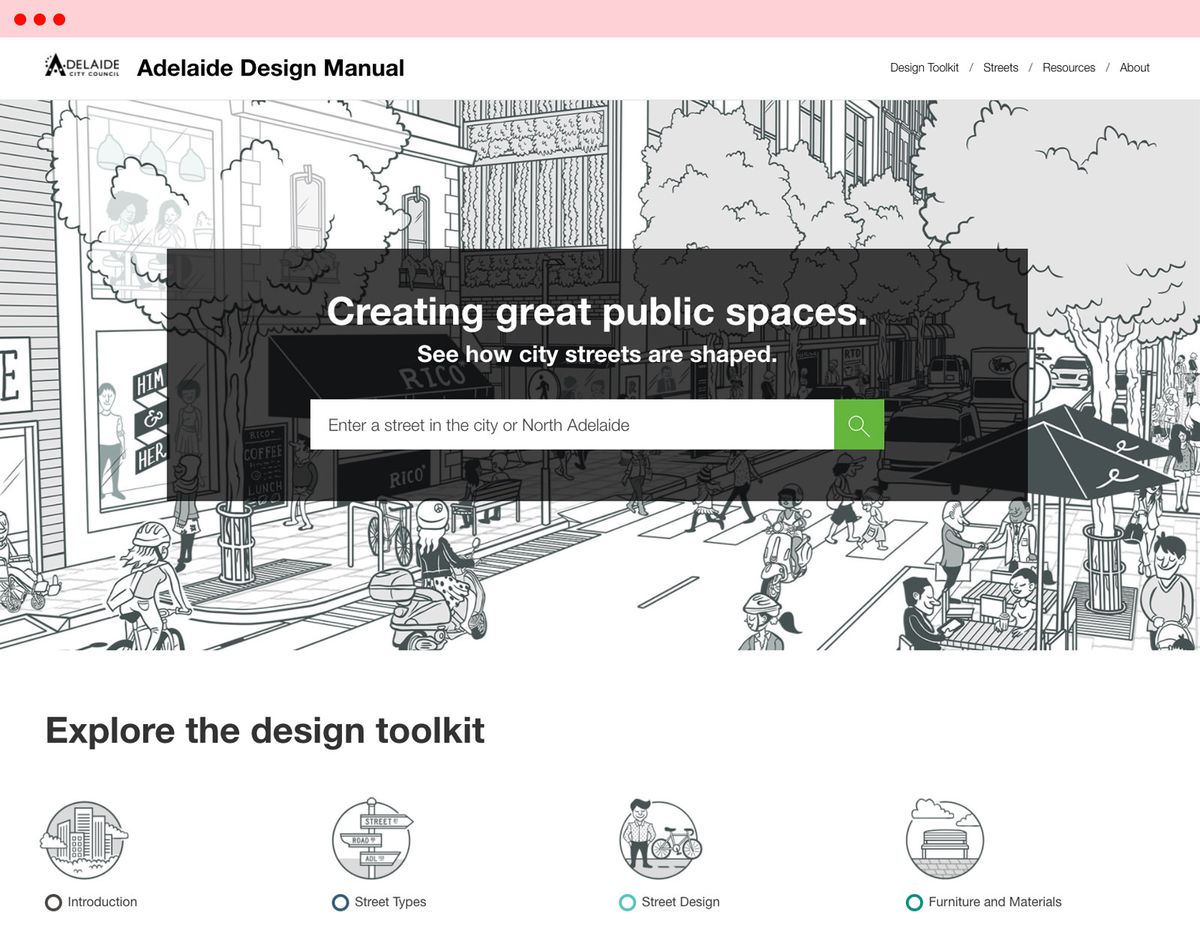Viewport: 1200px width, 937px height.
Task: Open the Street Types signpost icon
Action: coord(372,839)
